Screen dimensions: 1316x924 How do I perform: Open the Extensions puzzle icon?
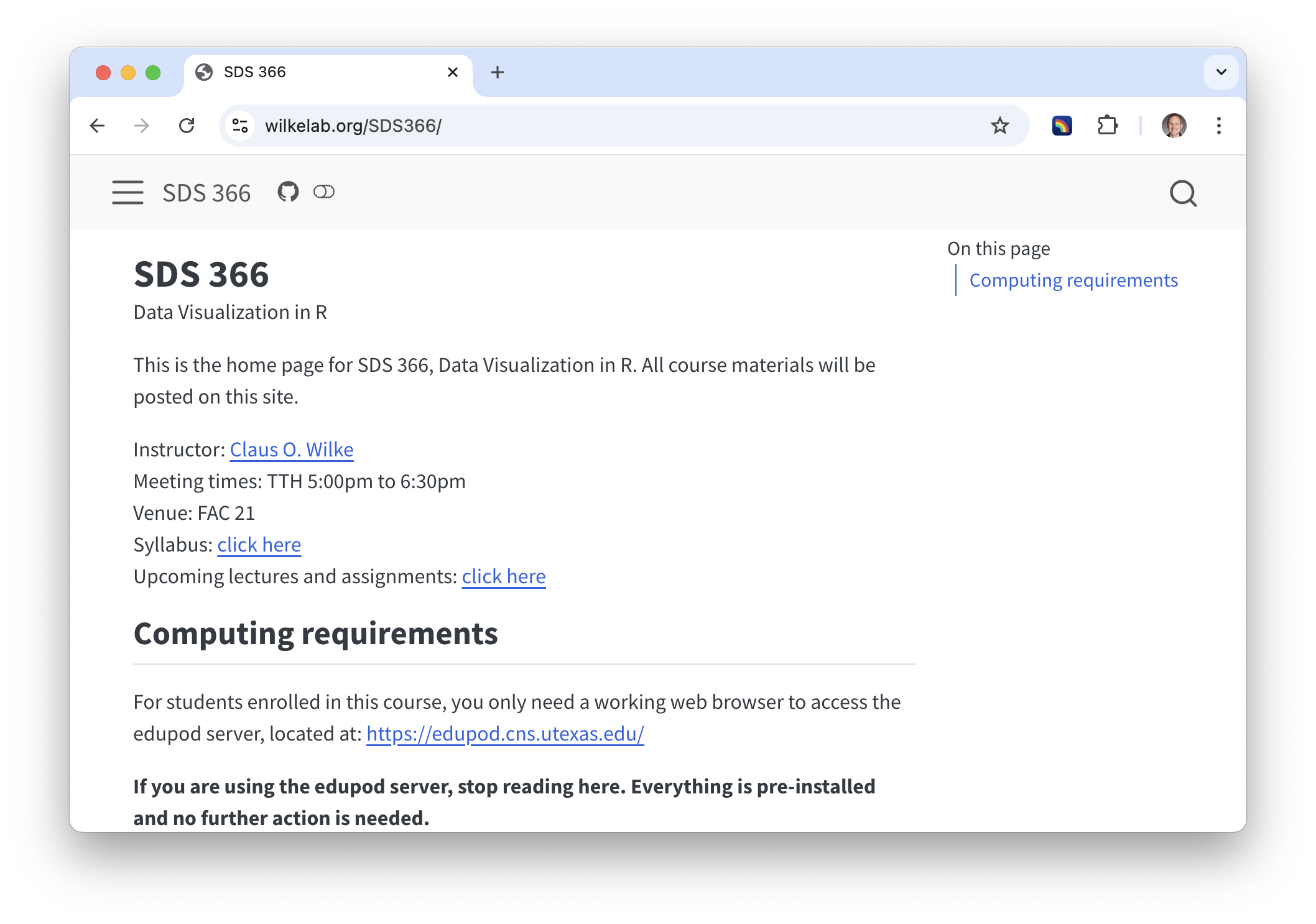[1107, 126]
